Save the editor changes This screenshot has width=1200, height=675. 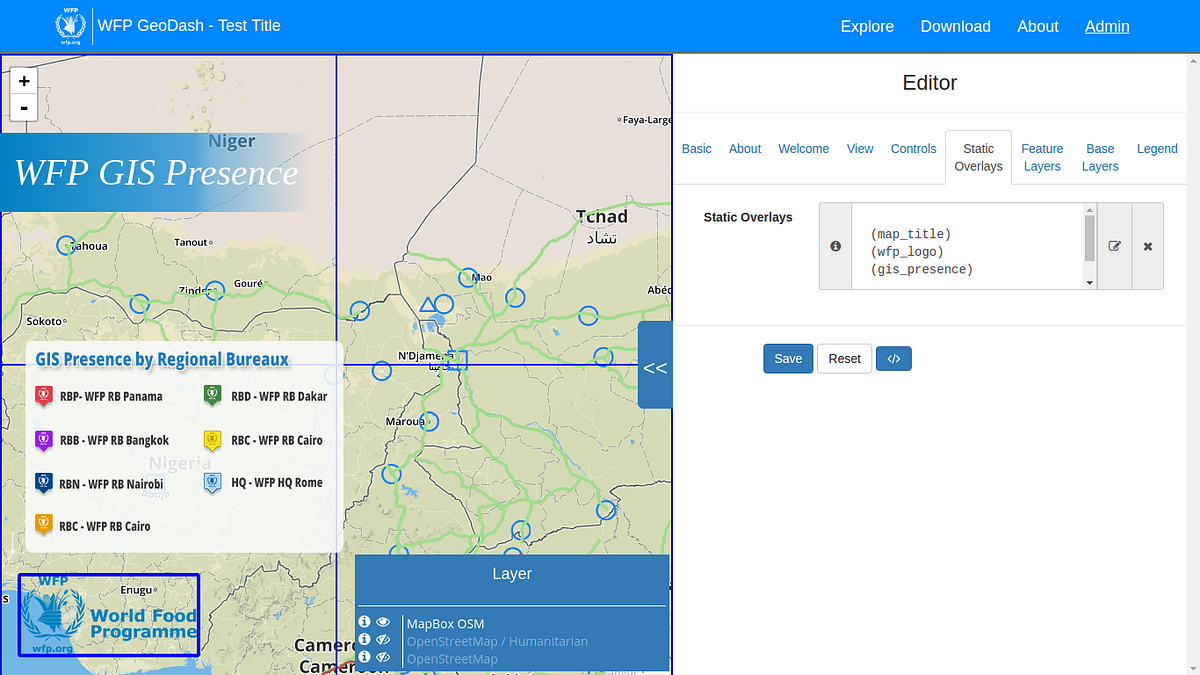[788, 359]
